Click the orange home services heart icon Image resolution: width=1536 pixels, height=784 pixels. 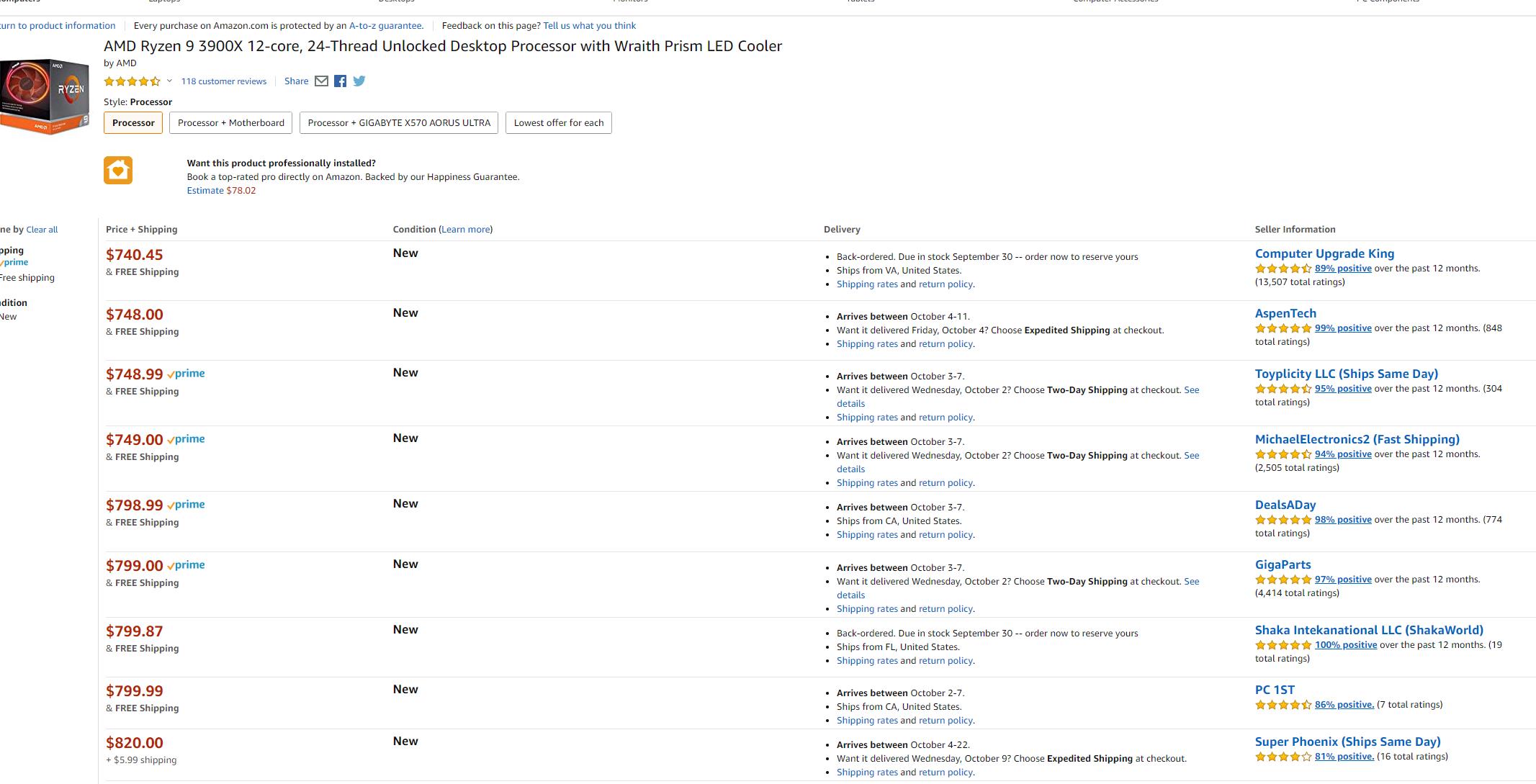coord(118,171)
